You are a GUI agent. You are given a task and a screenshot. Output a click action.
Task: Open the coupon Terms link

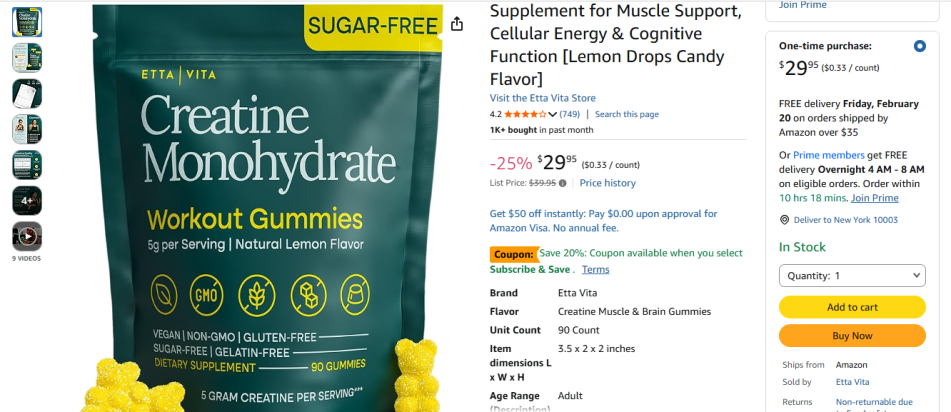click(595, 269)
